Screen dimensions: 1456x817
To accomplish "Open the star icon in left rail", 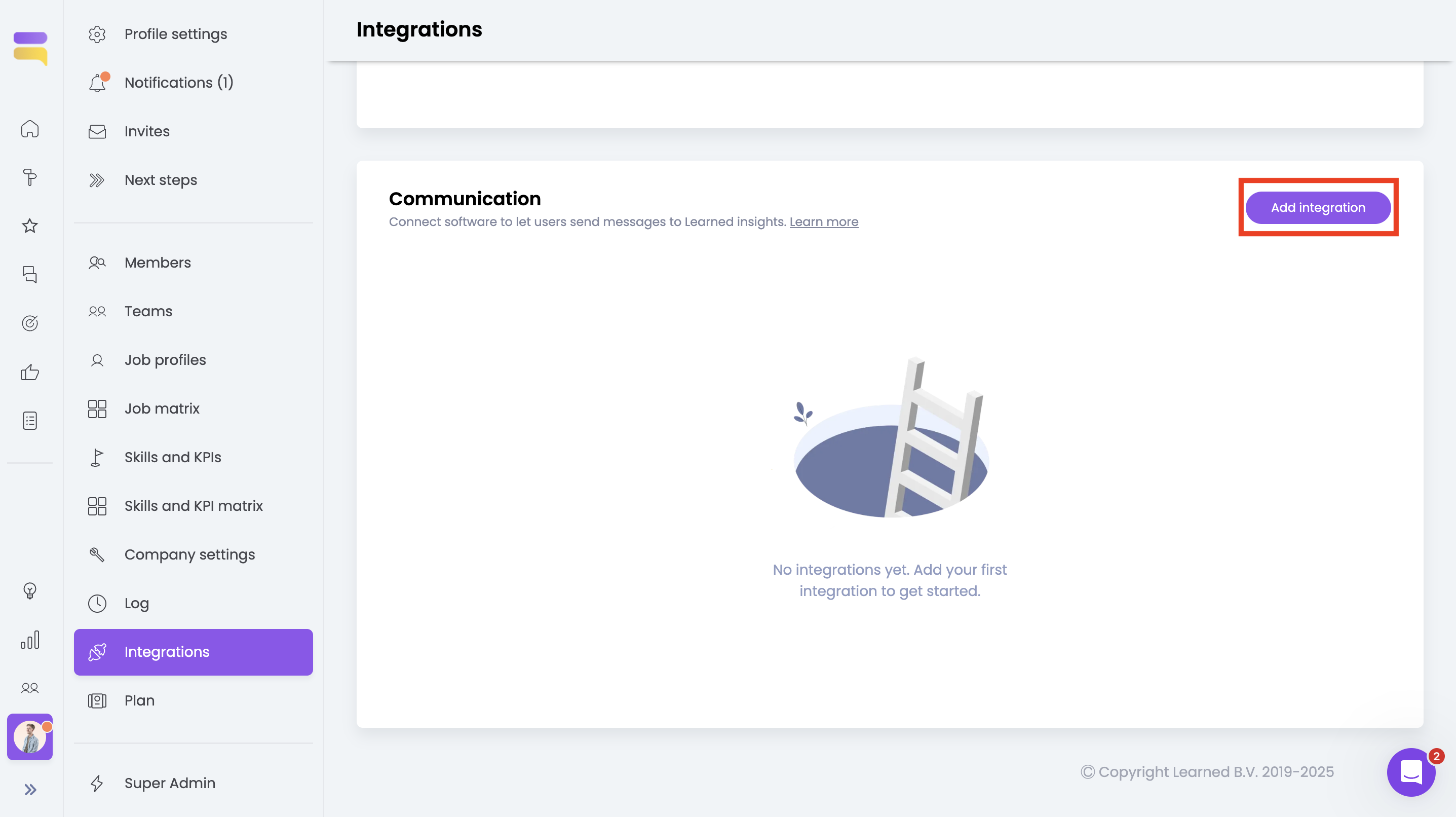I will pos(30,226).
